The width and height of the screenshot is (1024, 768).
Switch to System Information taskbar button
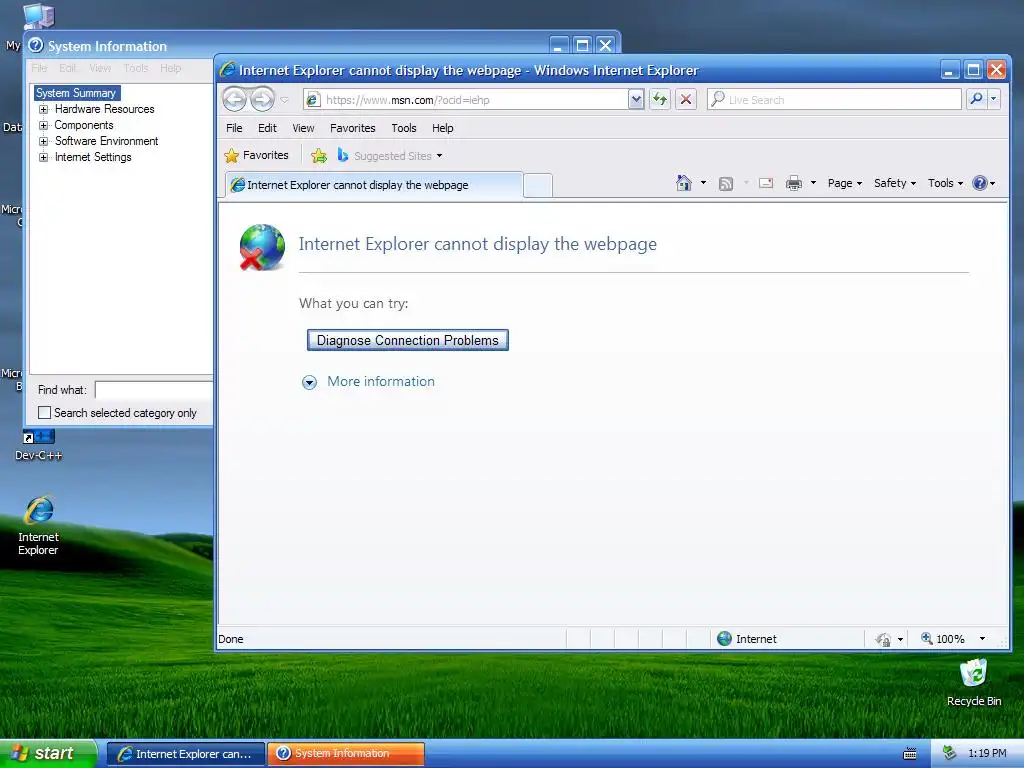(346, 754)
